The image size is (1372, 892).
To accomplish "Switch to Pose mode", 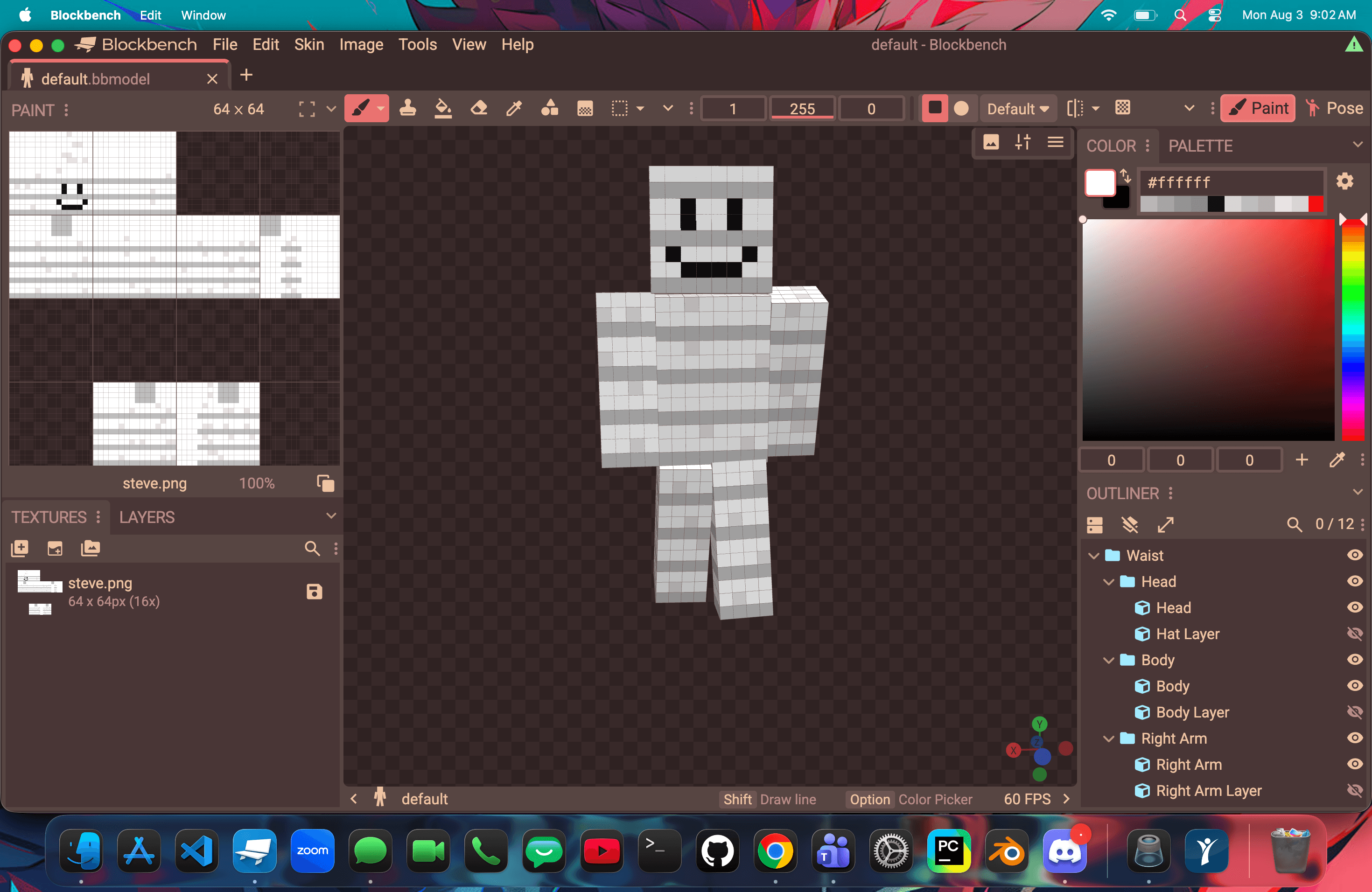I will [1335, 108].
